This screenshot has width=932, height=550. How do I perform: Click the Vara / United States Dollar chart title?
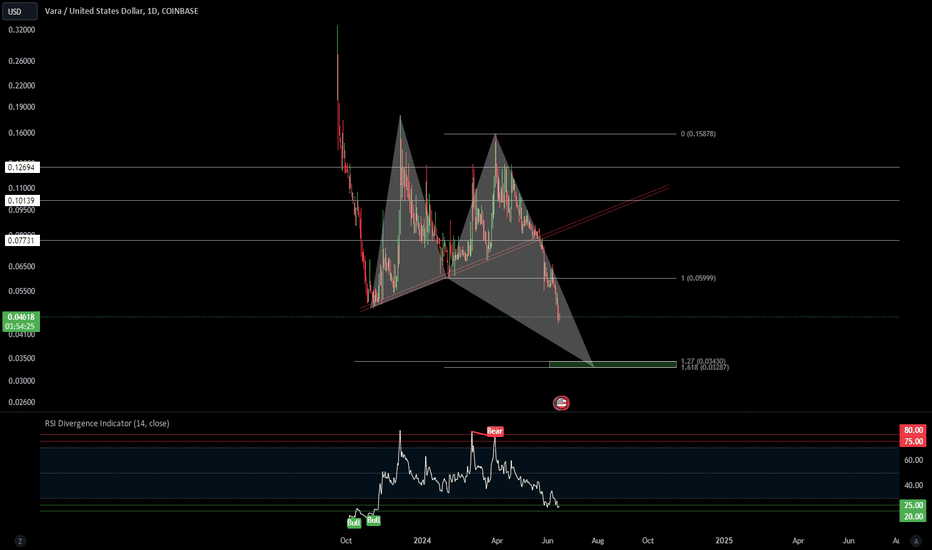coord(121,11)
